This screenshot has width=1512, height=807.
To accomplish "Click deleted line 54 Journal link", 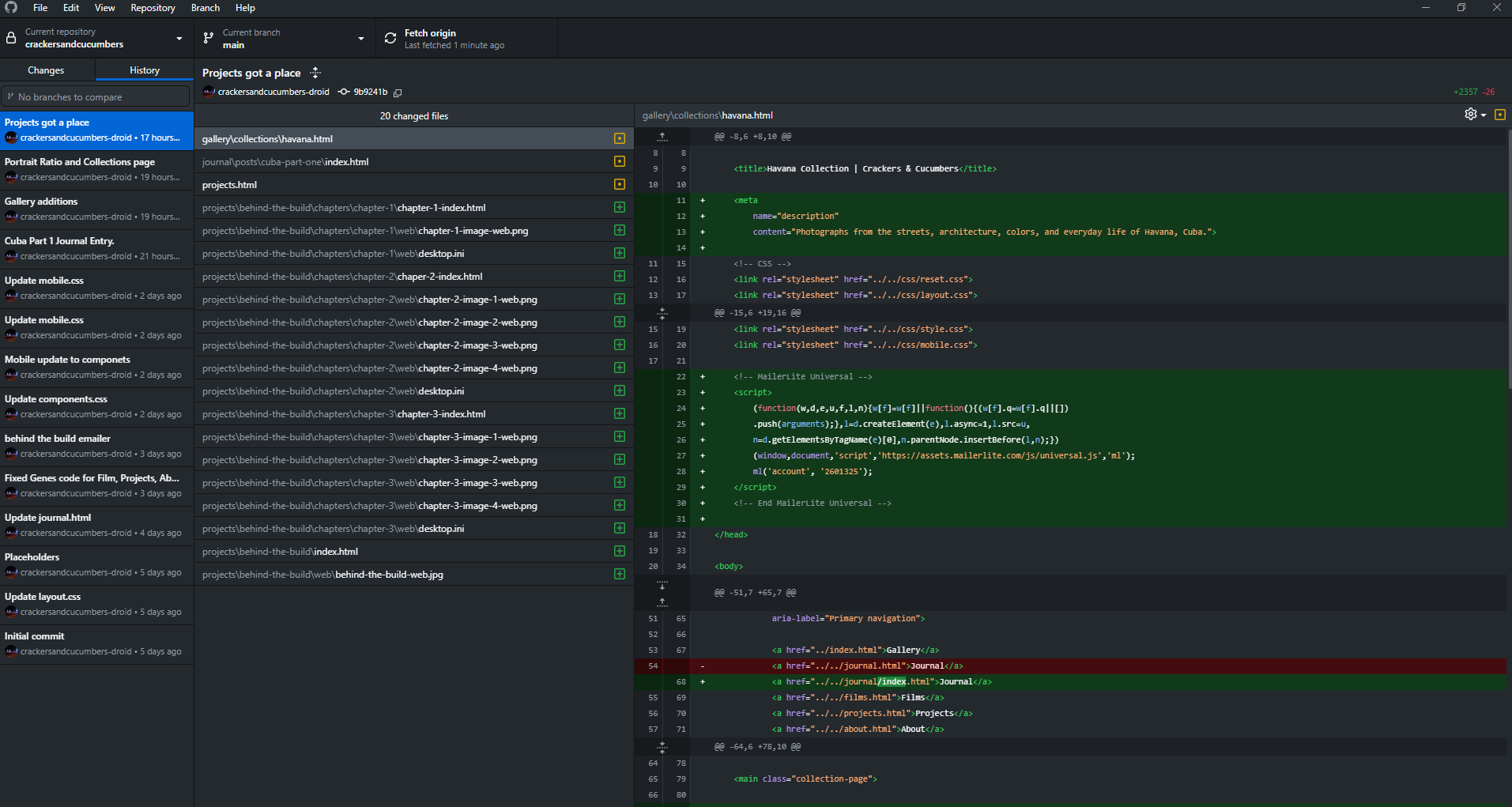I will click(1071, 666).
